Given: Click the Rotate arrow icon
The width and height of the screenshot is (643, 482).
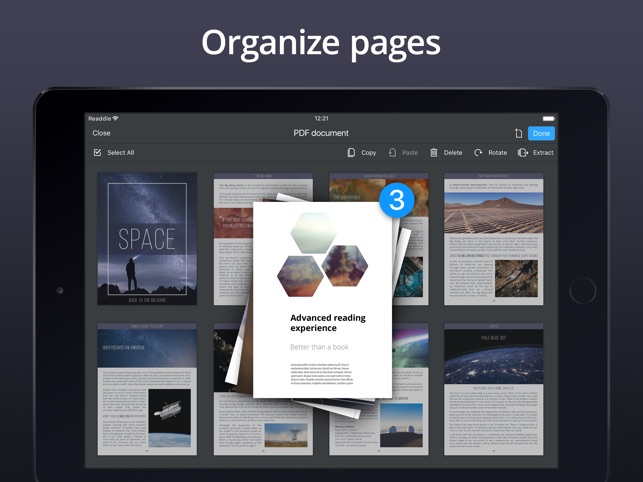Looking at the screenshot, I should (478, 153).
